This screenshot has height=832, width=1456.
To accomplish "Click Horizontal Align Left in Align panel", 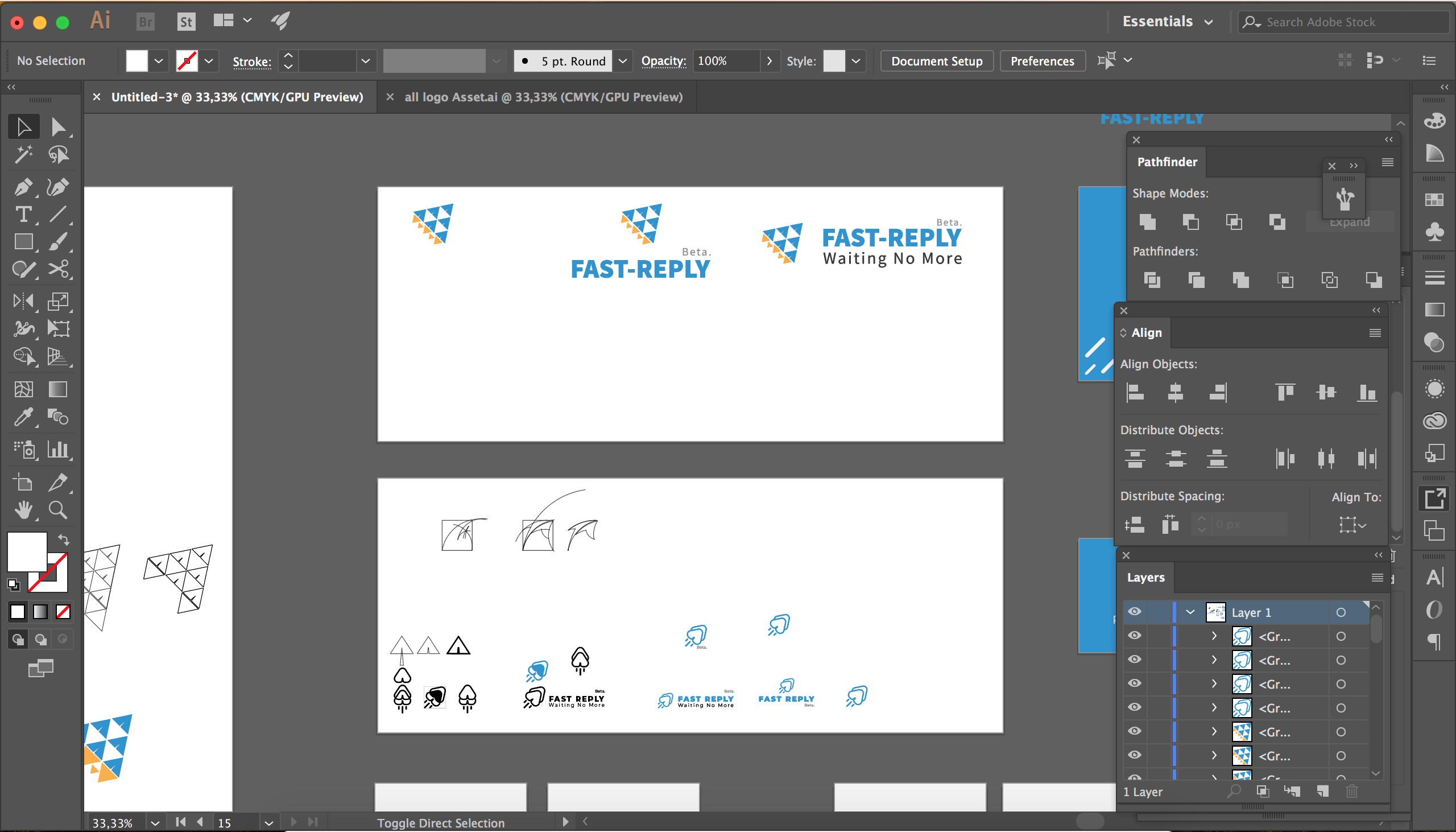I will pyautogui.click(x=1135, y=393).
